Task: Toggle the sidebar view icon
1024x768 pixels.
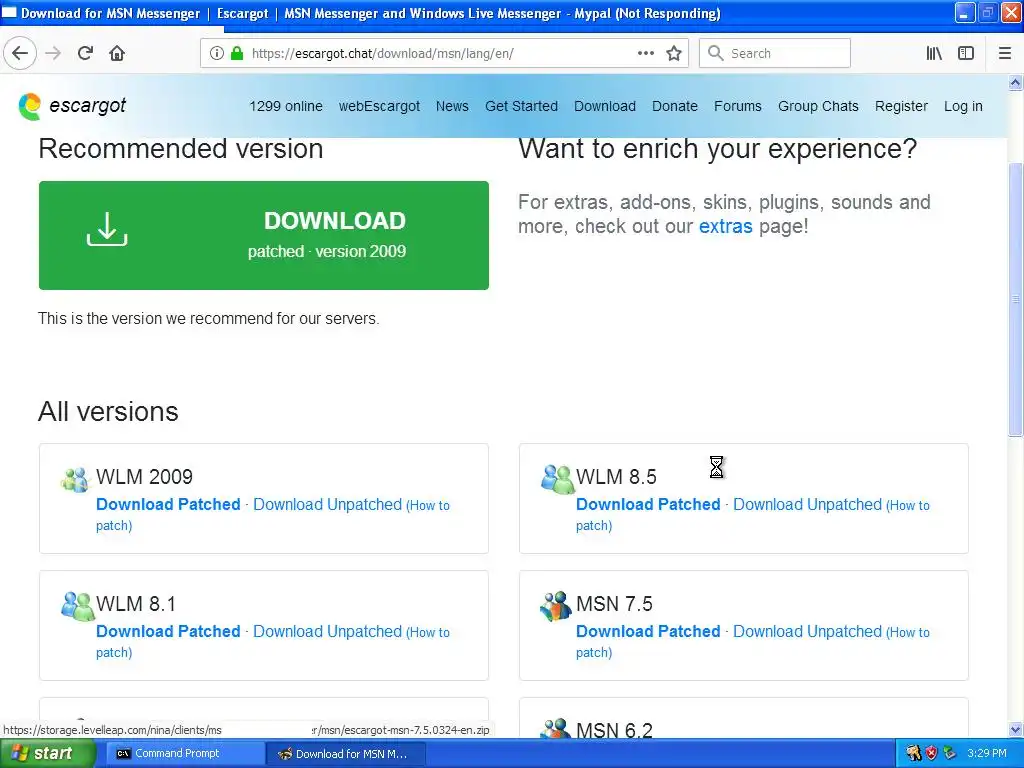Action: coord(966,53)
